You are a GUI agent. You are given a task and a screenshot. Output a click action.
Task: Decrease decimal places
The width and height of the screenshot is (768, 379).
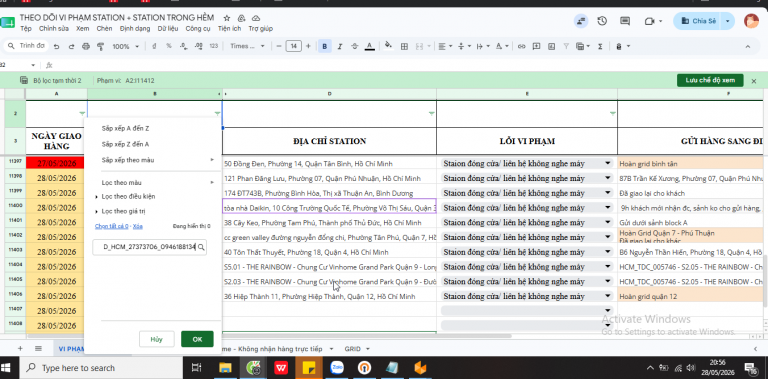(x=183, y=46)
